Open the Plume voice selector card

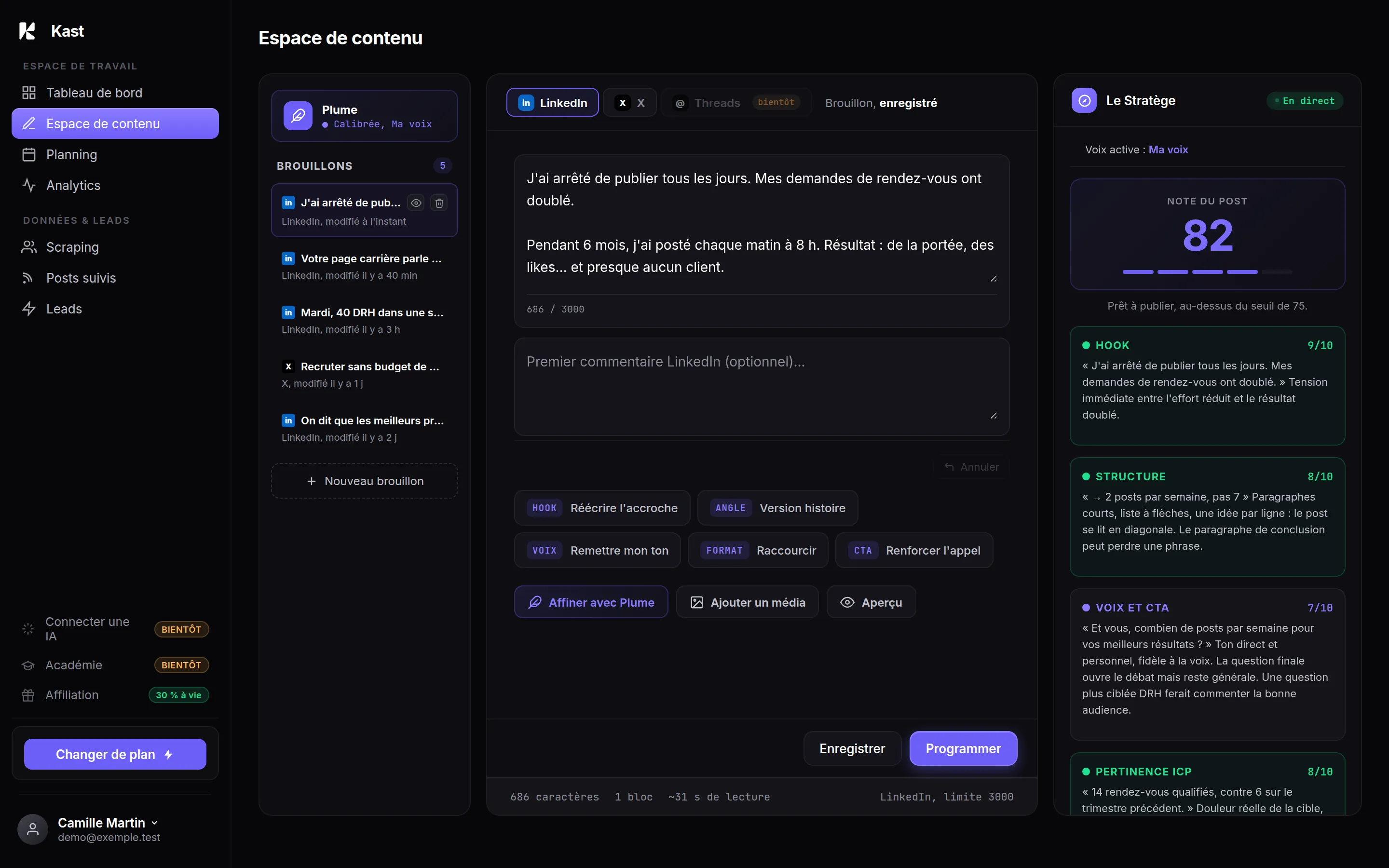[x=365, y=116]
